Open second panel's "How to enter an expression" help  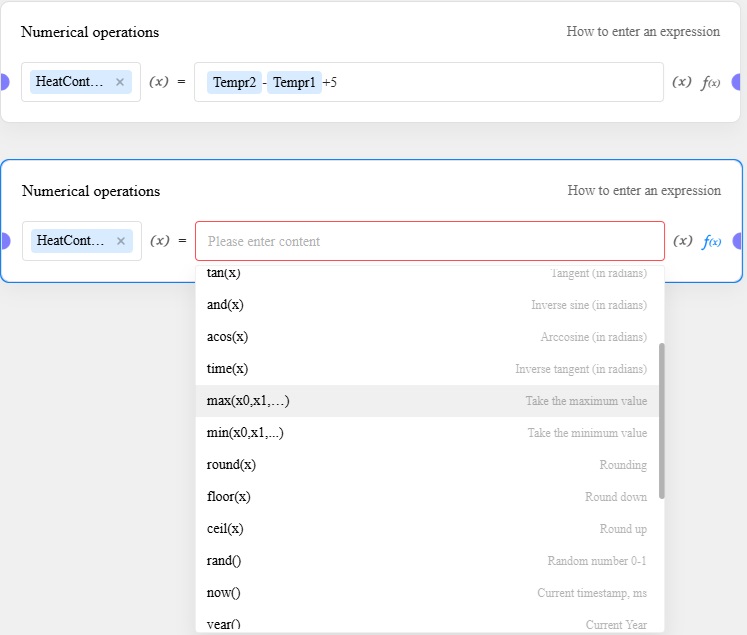coord(644,190)
